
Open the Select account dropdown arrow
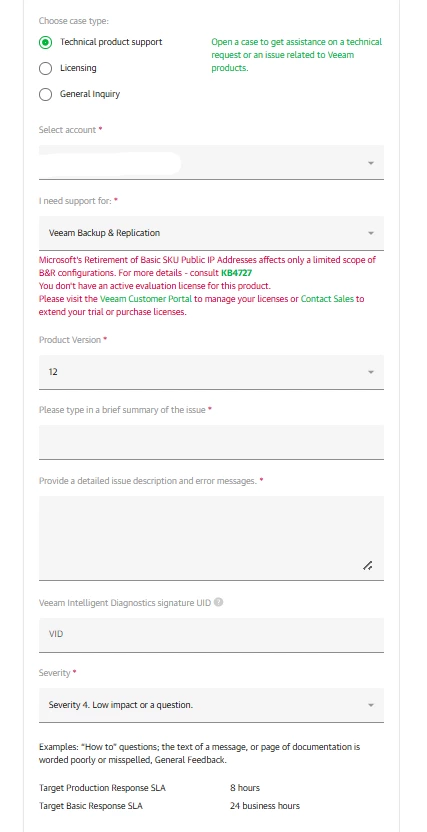pyautogui.click(x=371, y=163)
